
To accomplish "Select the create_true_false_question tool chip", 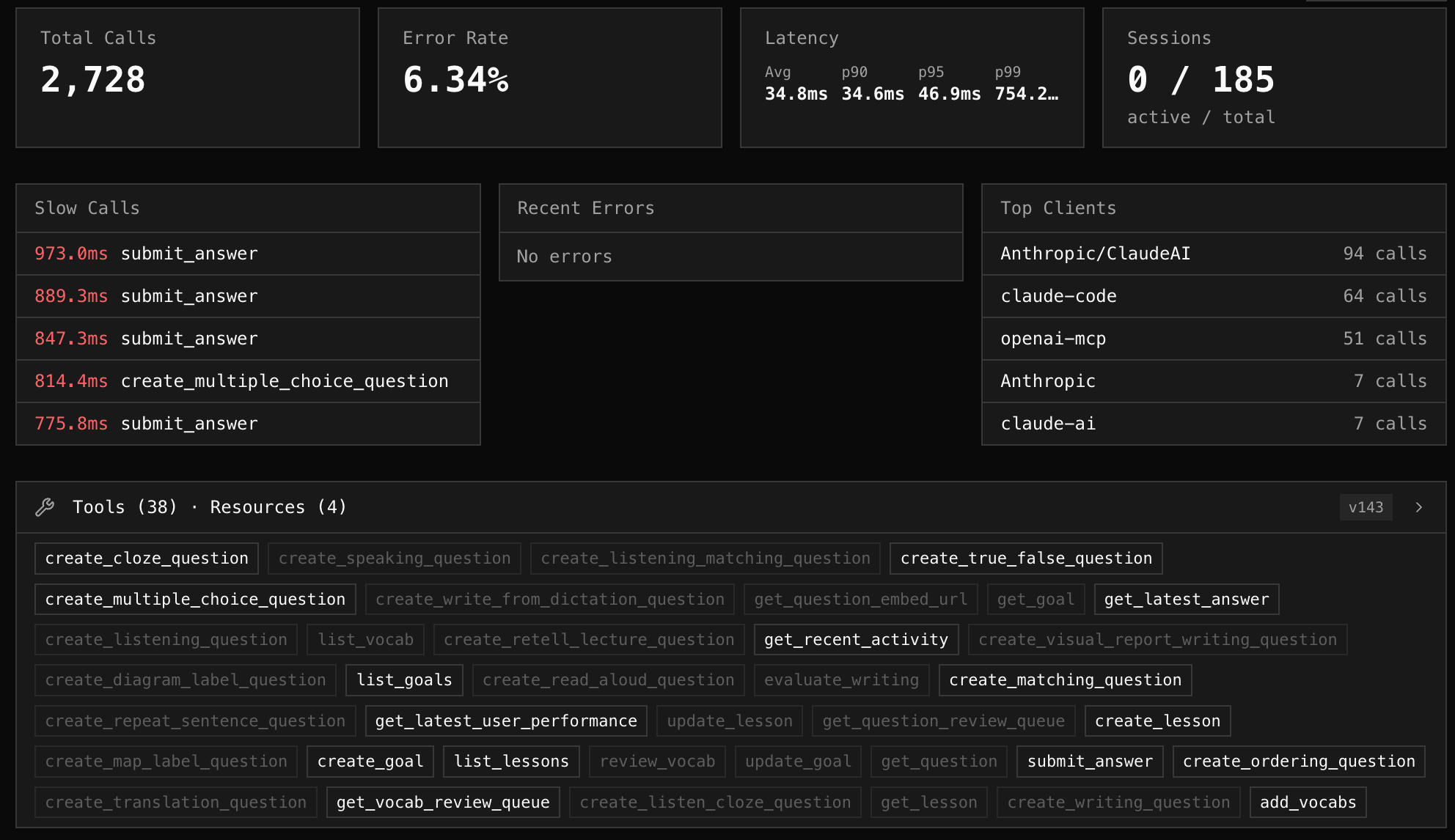I will tap(1026, 559).
